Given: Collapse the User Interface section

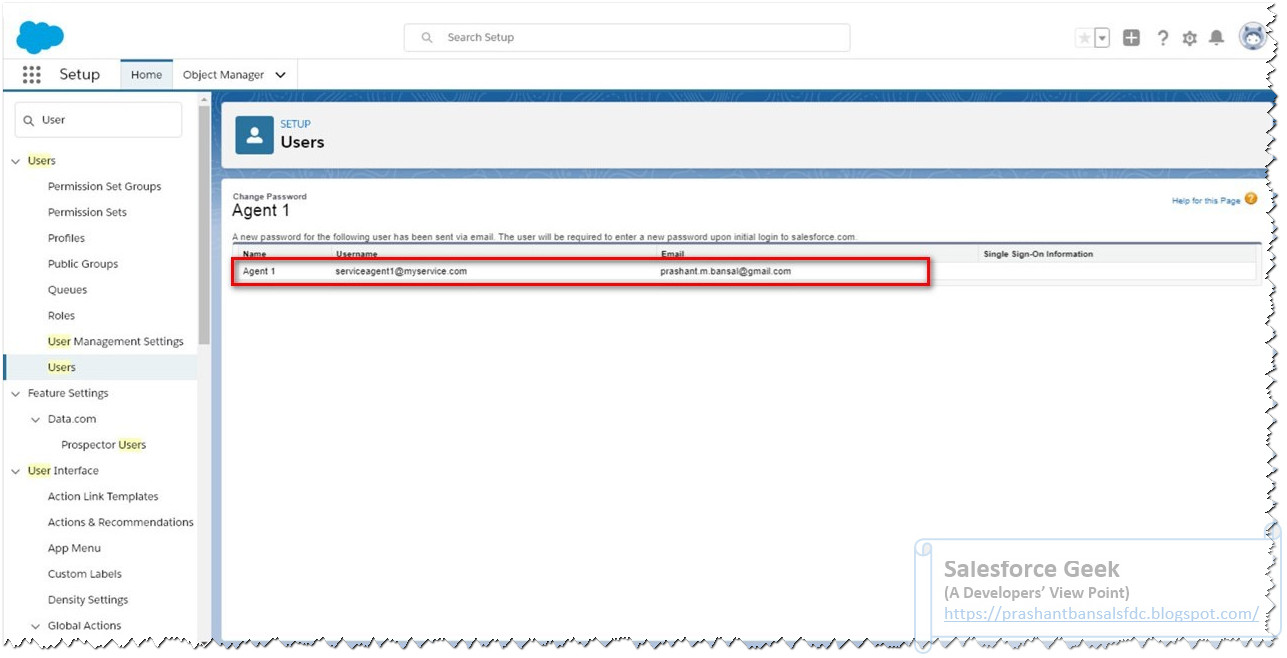Looking at the screenshot, I should pos(15,471).
